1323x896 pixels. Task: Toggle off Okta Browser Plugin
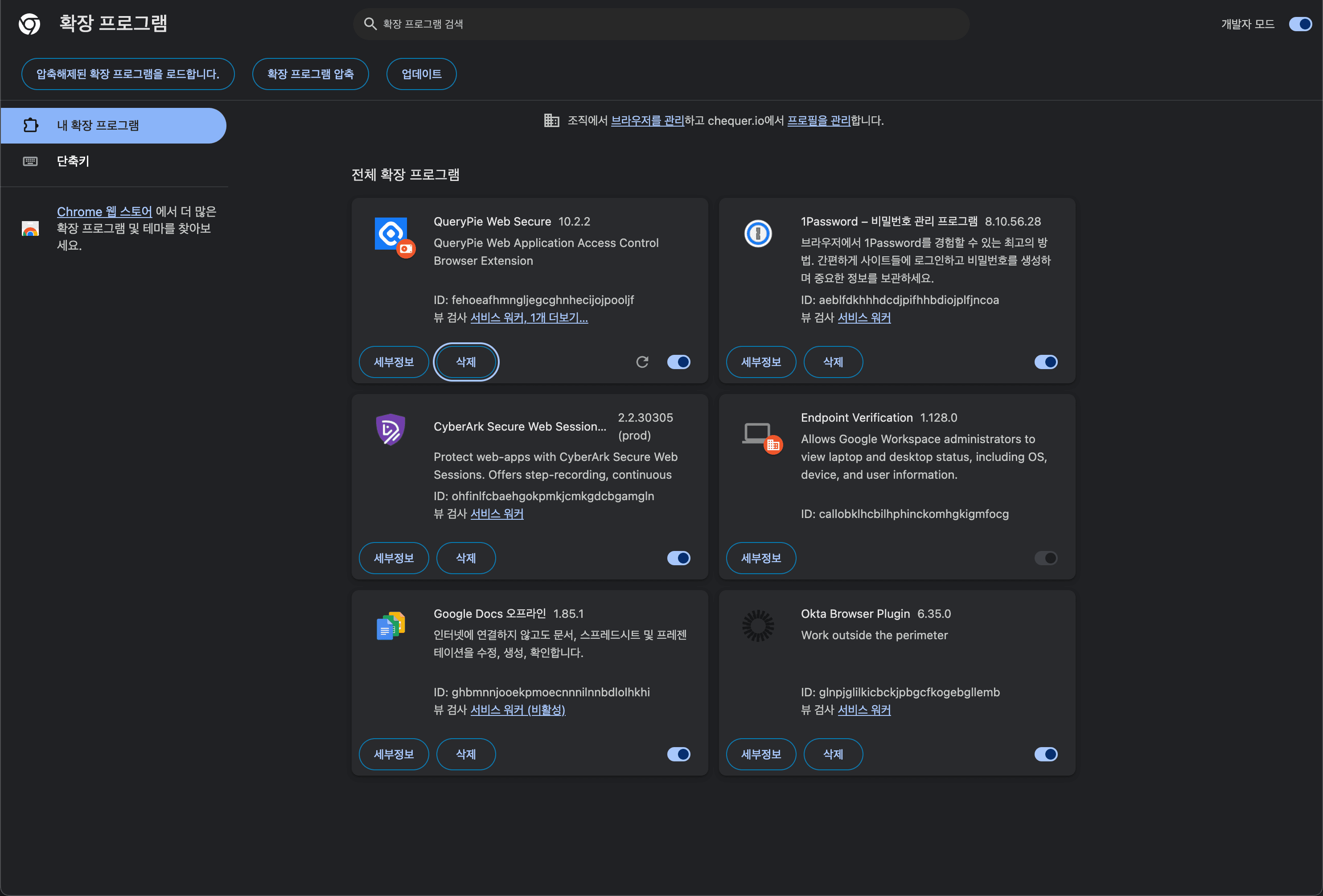pos(1046,754)
